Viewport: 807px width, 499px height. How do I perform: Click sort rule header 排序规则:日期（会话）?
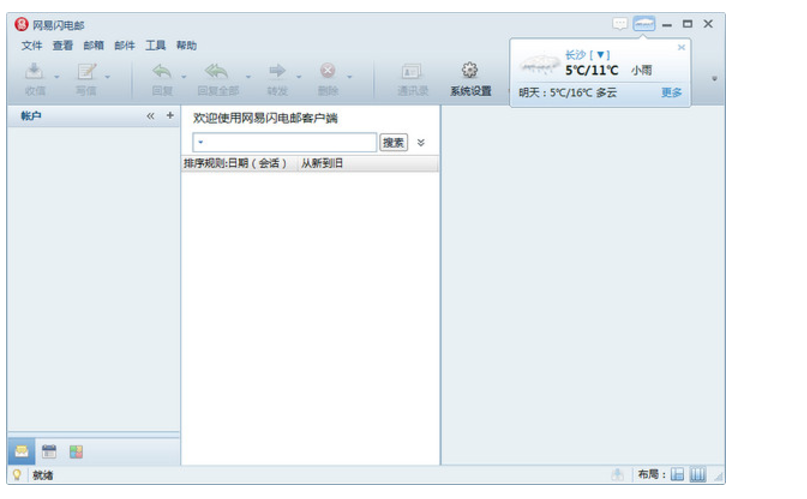[x=235, y=163]
